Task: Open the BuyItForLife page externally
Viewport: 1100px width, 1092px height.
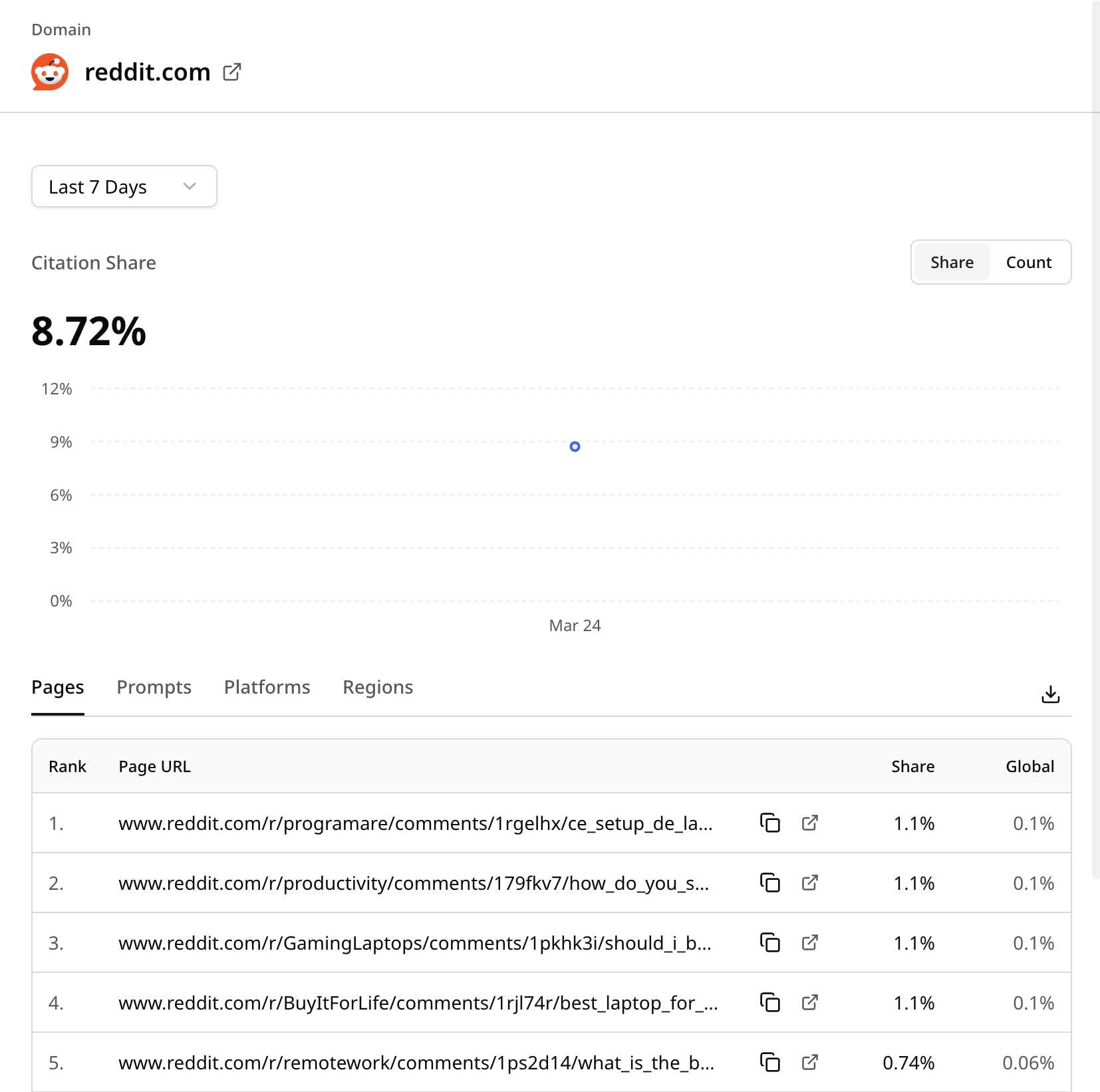Action: (x=809, y=1002)
